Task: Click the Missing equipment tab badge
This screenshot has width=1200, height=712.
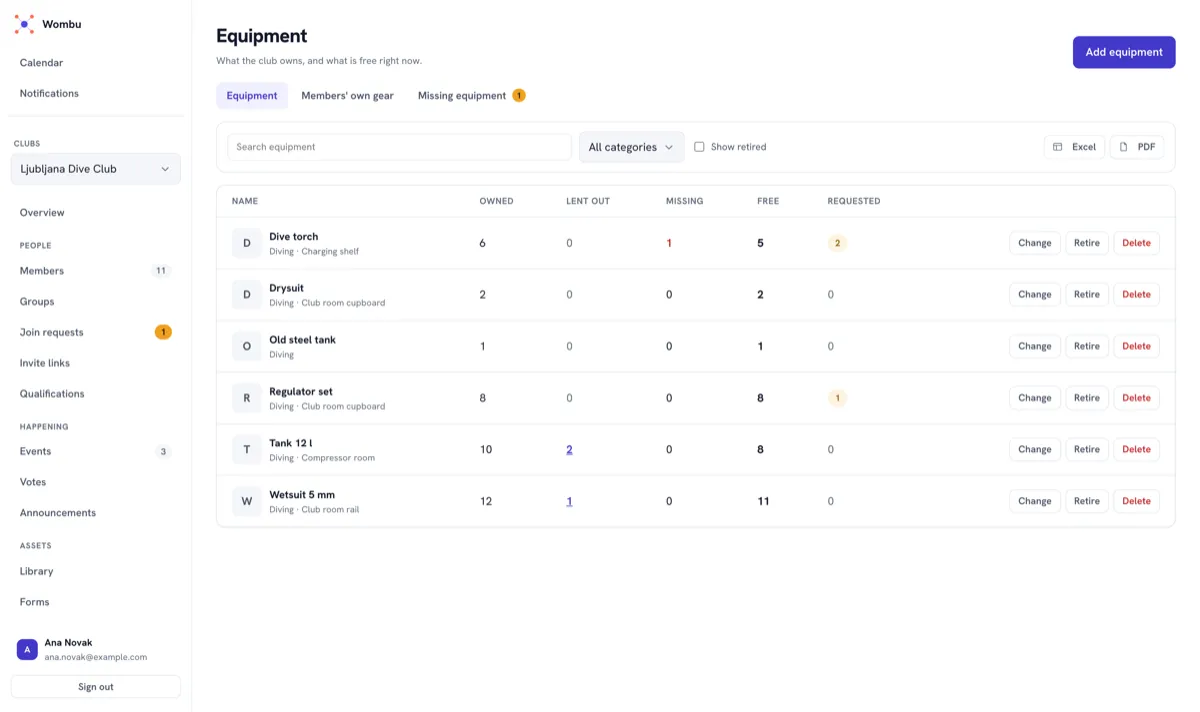Action: pos(519,96)
